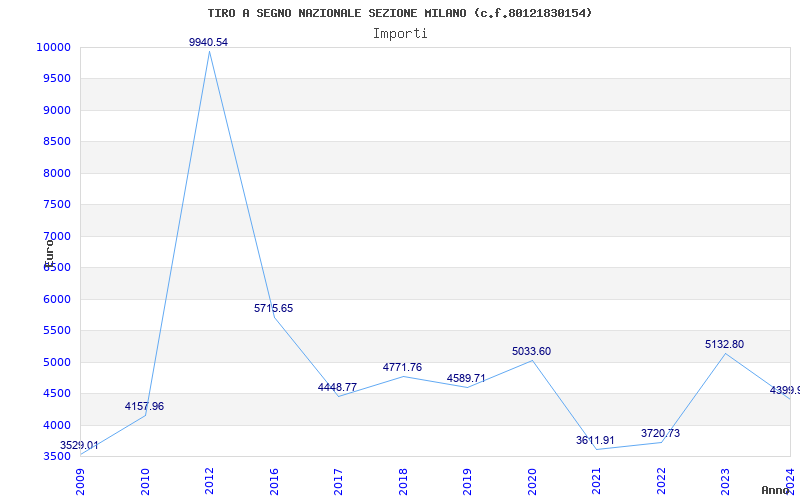The width and height of the screenshot is (800, 500).
Task: Click the x-axis year 2022
Action: click(661, 482)
